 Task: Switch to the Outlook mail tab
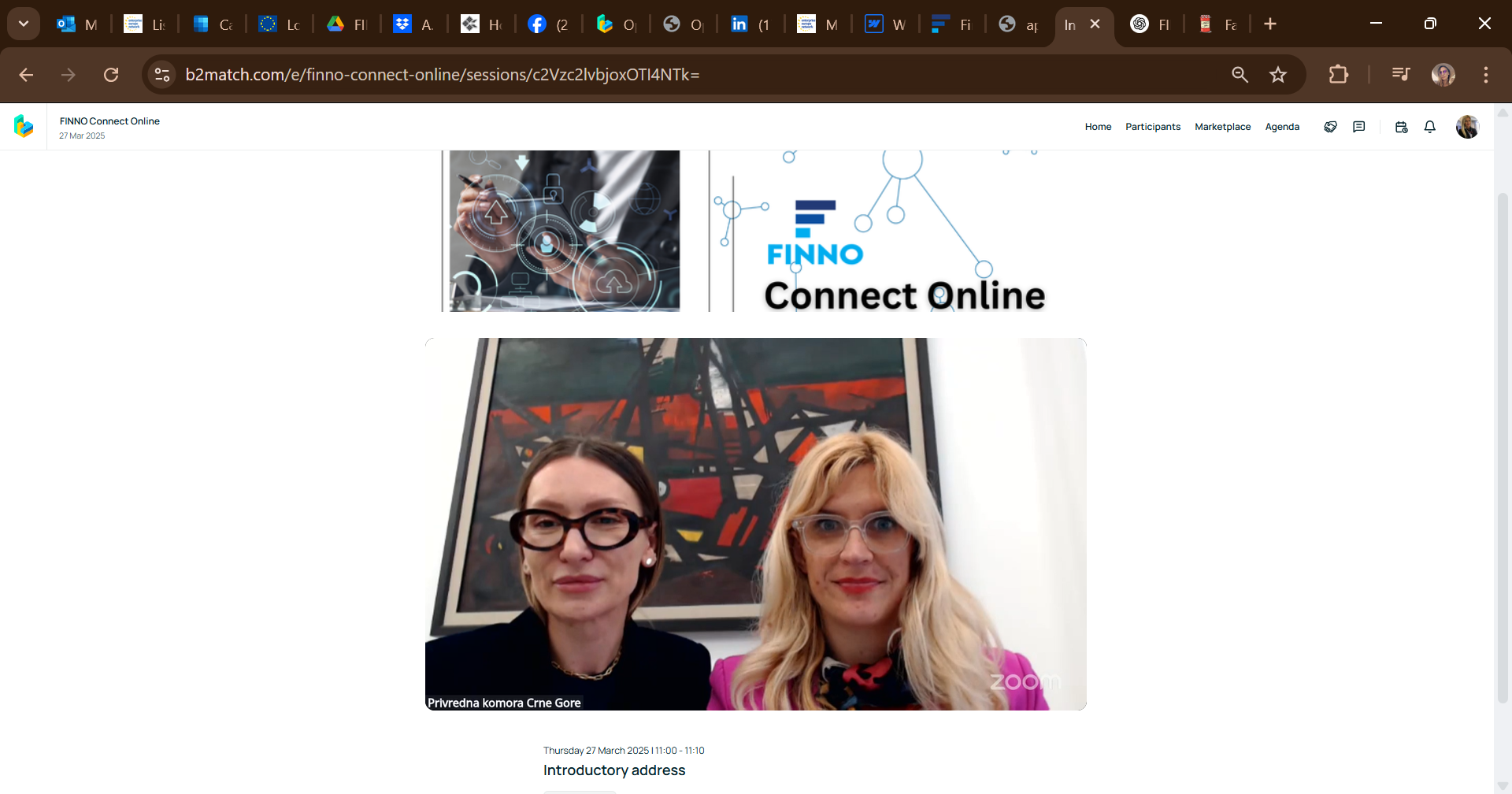(77, 24)
